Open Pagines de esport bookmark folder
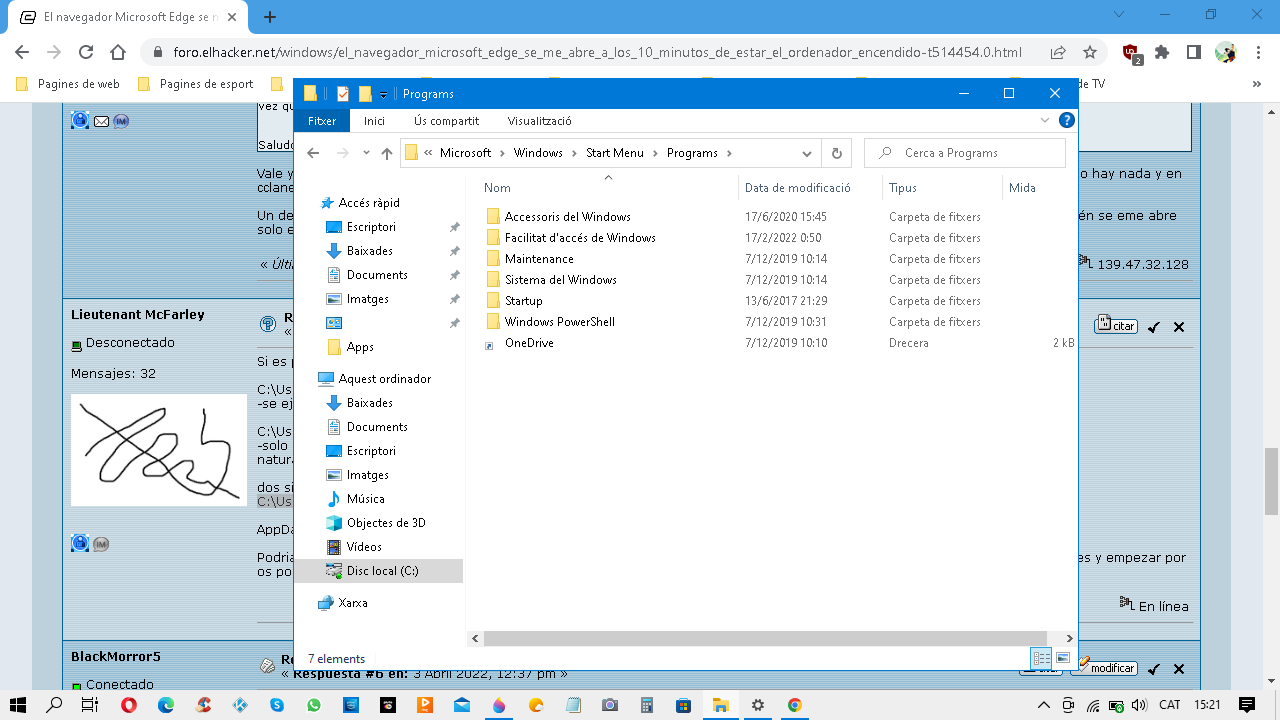Viewport: 1280px width, 720px height. (x=195, y=84)
